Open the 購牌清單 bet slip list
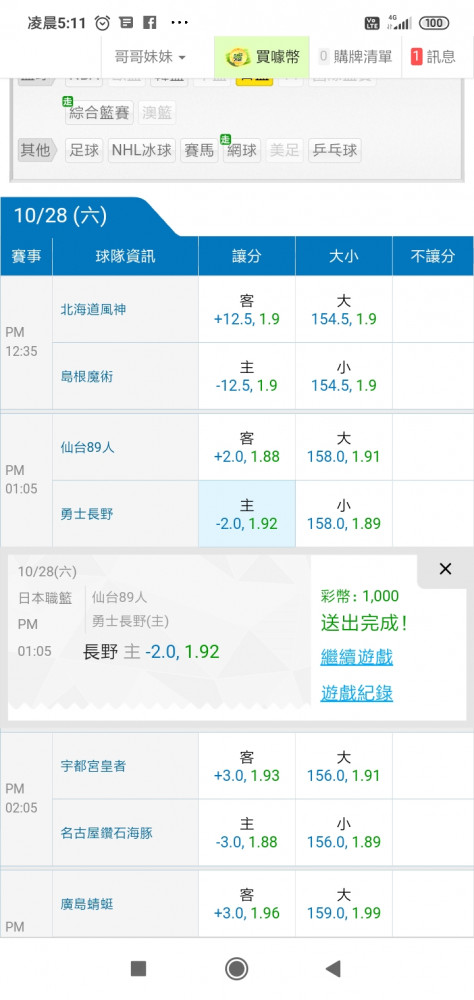Image resolution: width=474 pixels, height=1000 pixels. click(355, 57)
